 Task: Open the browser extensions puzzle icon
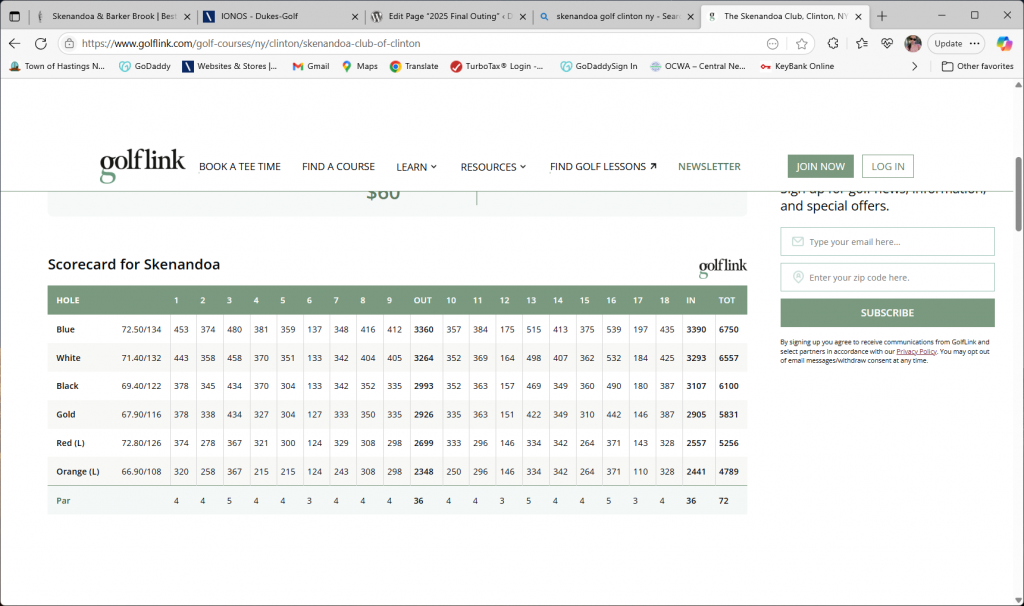[x=833, y=44]
